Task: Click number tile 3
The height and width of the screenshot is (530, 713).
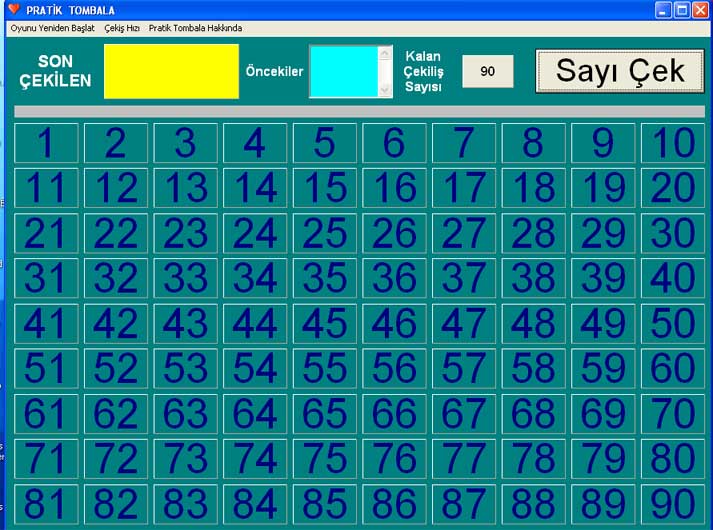Action: [186, 143]
